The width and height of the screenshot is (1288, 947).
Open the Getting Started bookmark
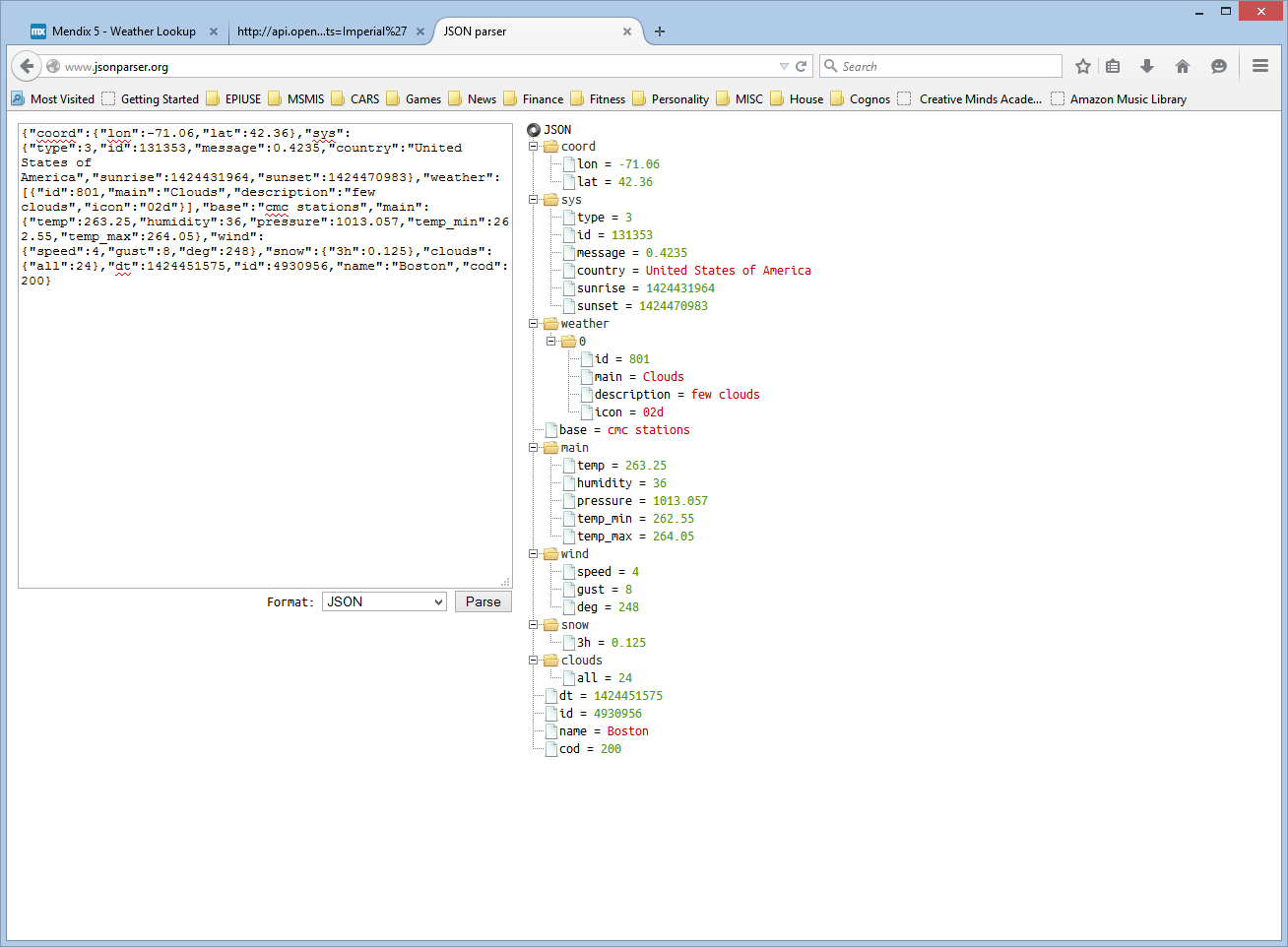click(151, 98)
